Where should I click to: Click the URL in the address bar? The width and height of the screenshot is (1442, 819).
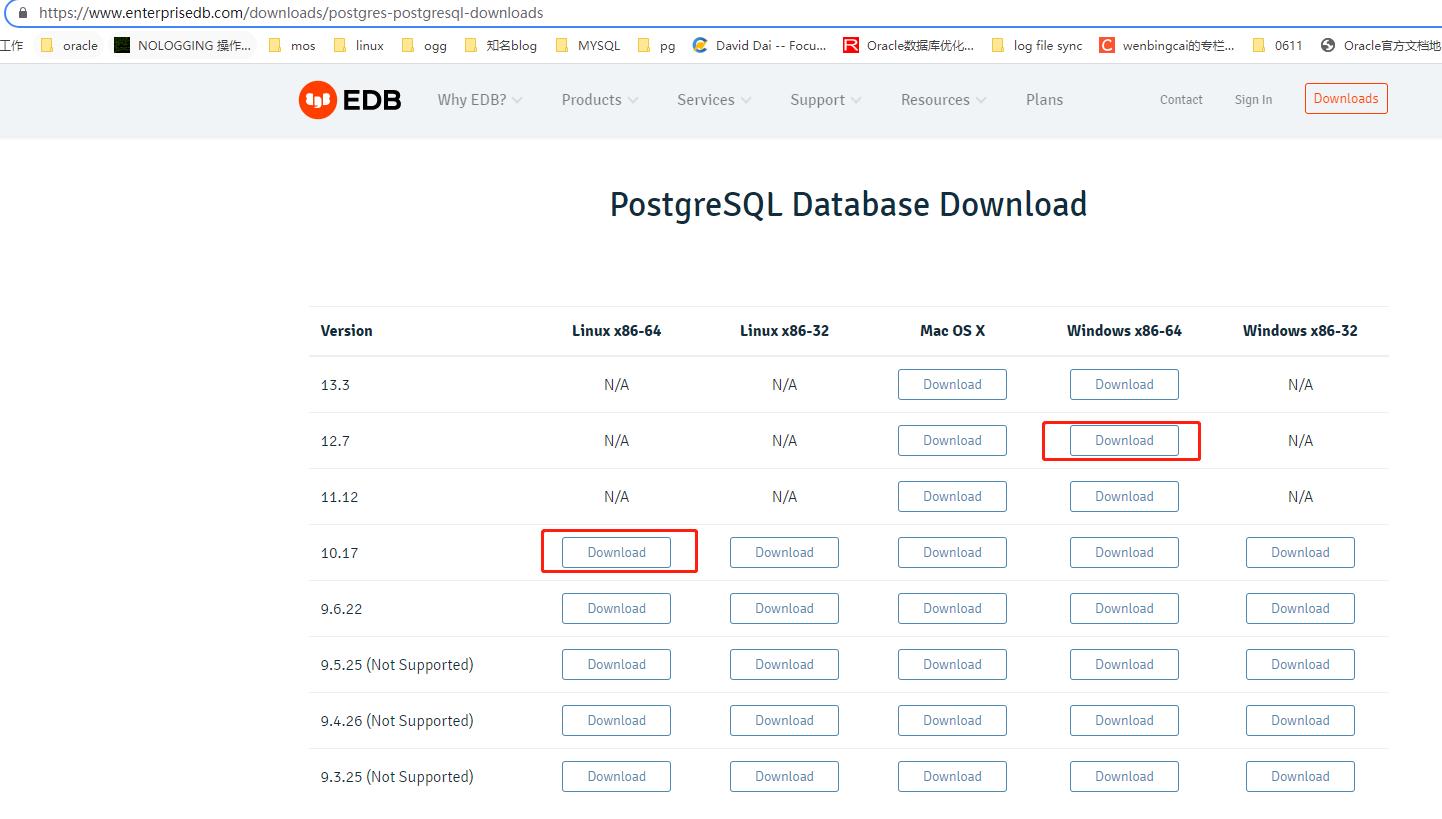coord(291,13)
